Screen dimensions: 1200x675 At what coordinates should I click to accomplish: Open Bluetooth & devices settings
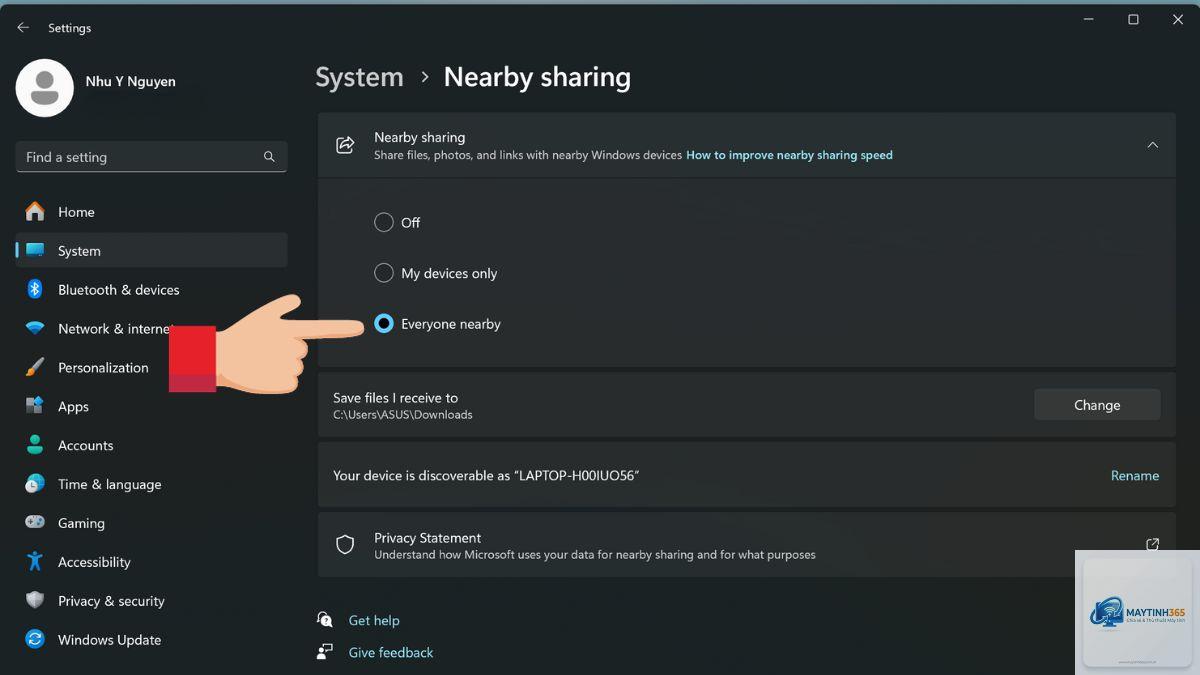point(151,289)
